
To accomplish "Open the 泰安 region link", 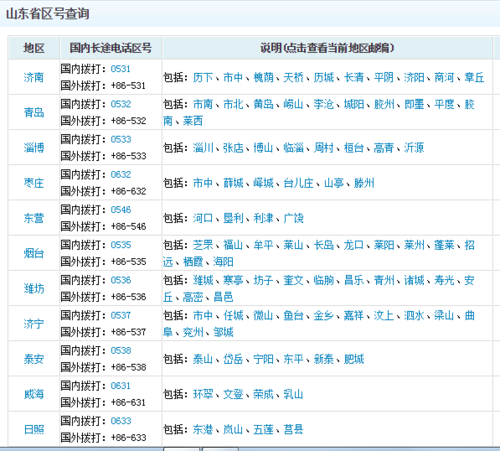I will tap(34, 359).
